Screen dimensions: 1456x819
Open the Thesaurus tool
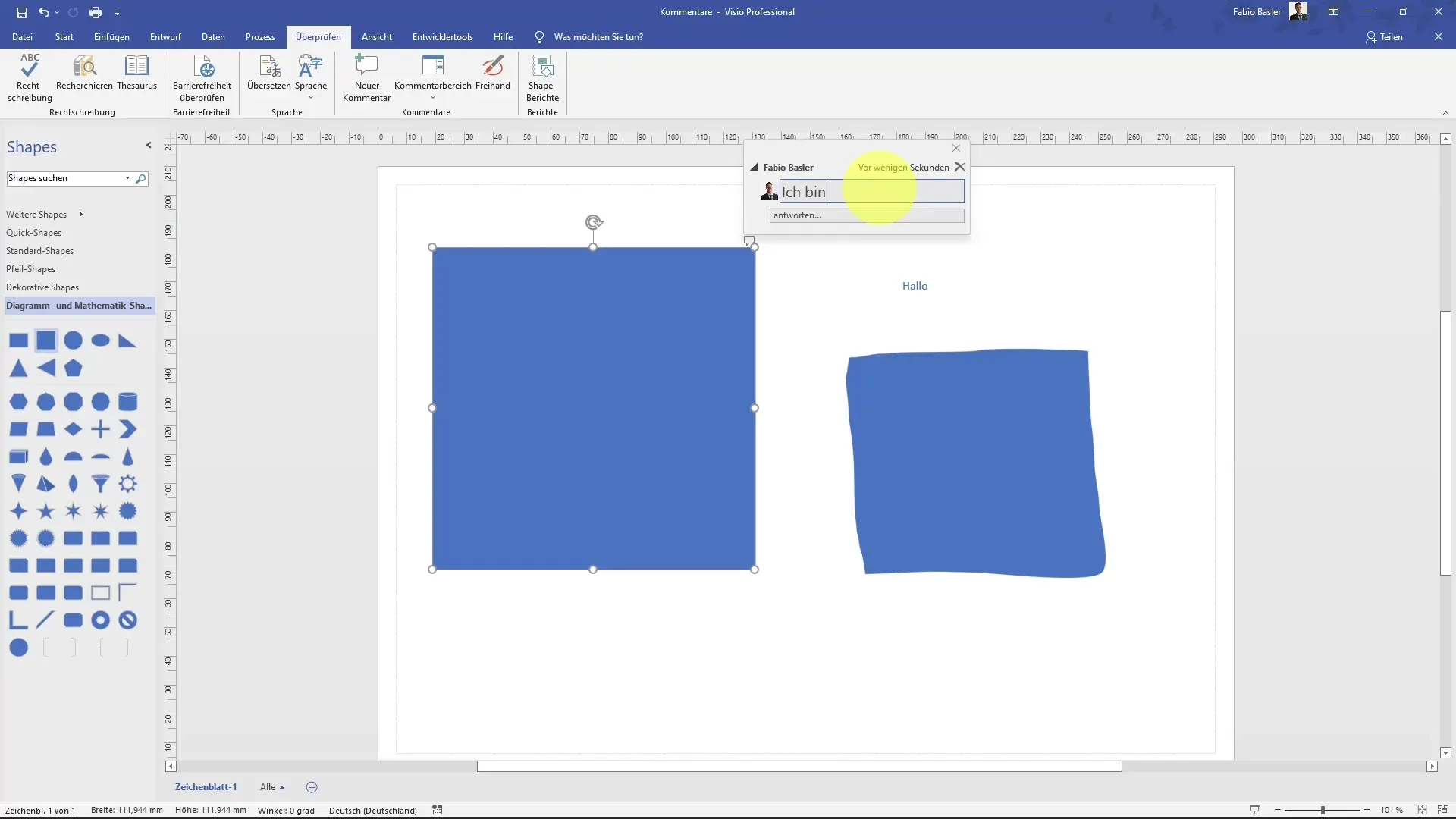pyautogui.click(x=136, y=73)
